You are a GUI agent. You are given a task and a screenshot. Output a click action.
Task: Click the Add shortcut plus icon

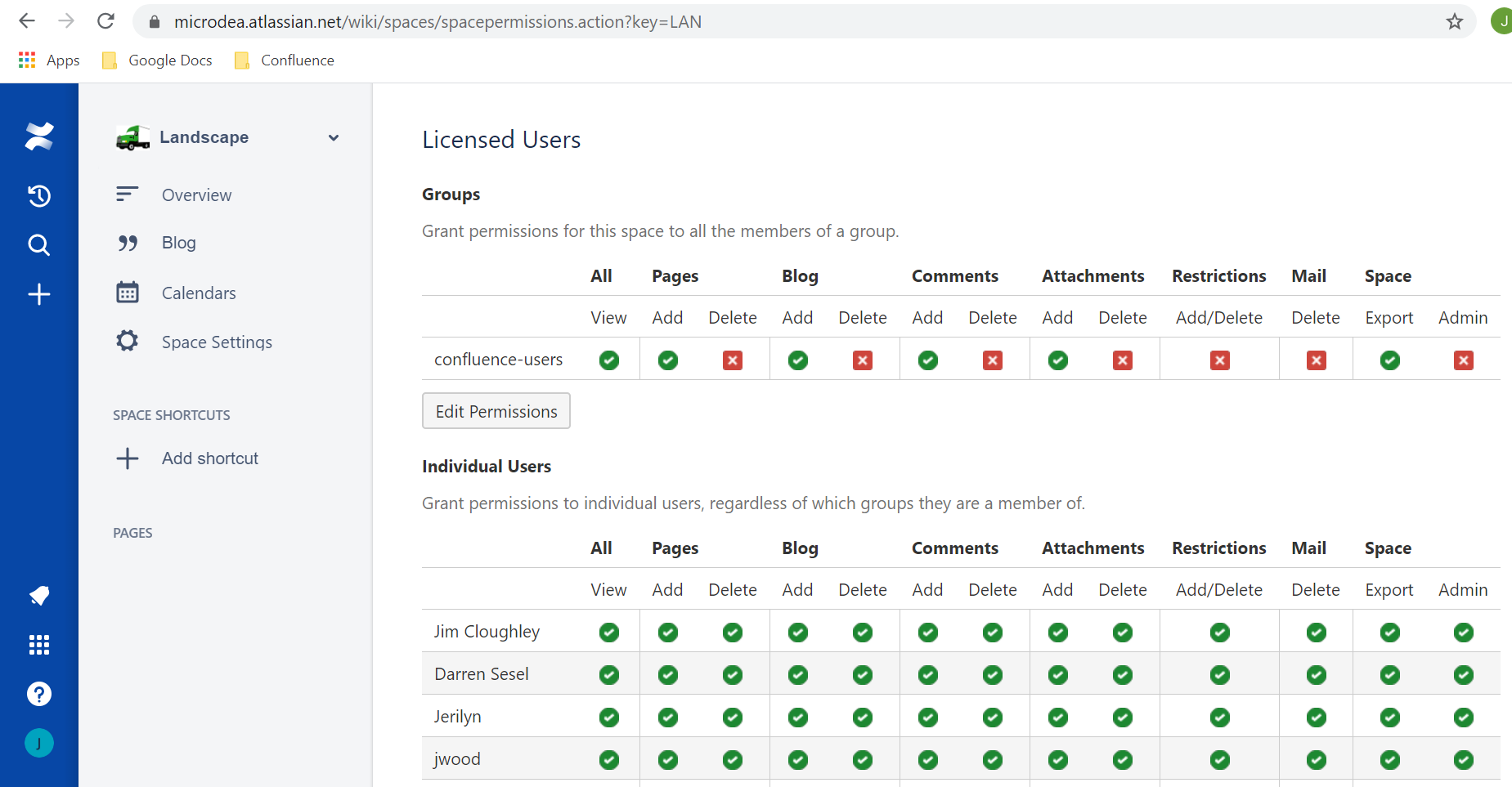point(128,458)
